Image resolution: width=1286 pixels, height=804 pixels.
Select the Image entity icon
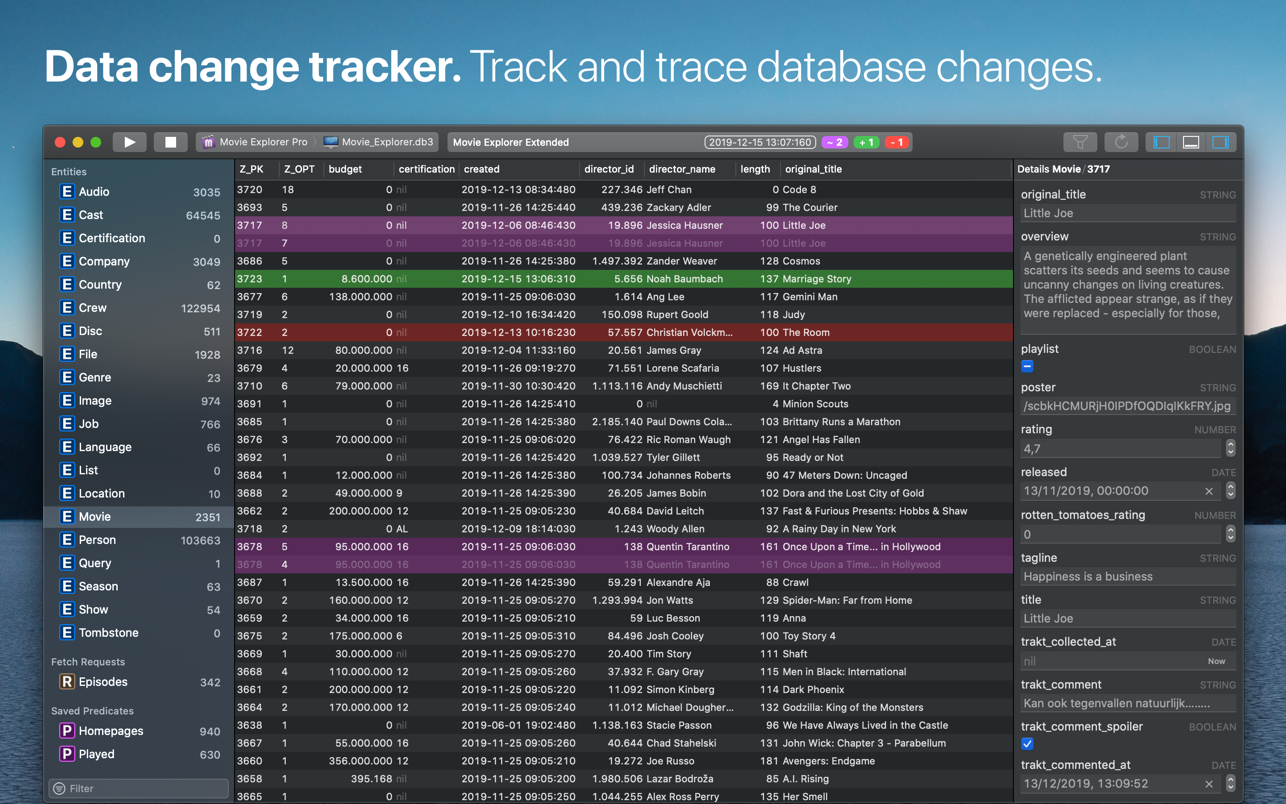tap(67, 400)
